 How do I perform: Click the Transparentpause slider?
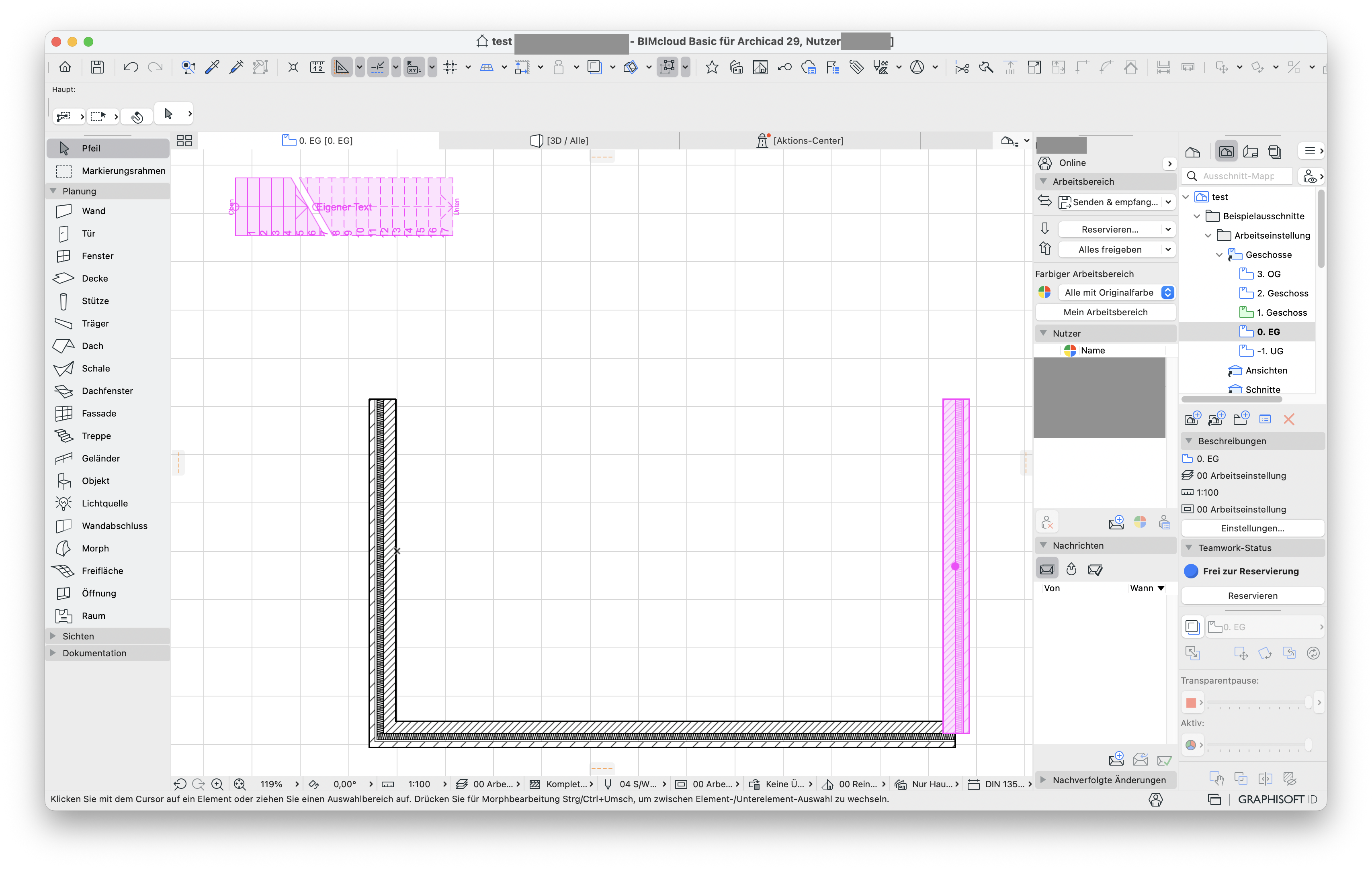coord(1259,703)
